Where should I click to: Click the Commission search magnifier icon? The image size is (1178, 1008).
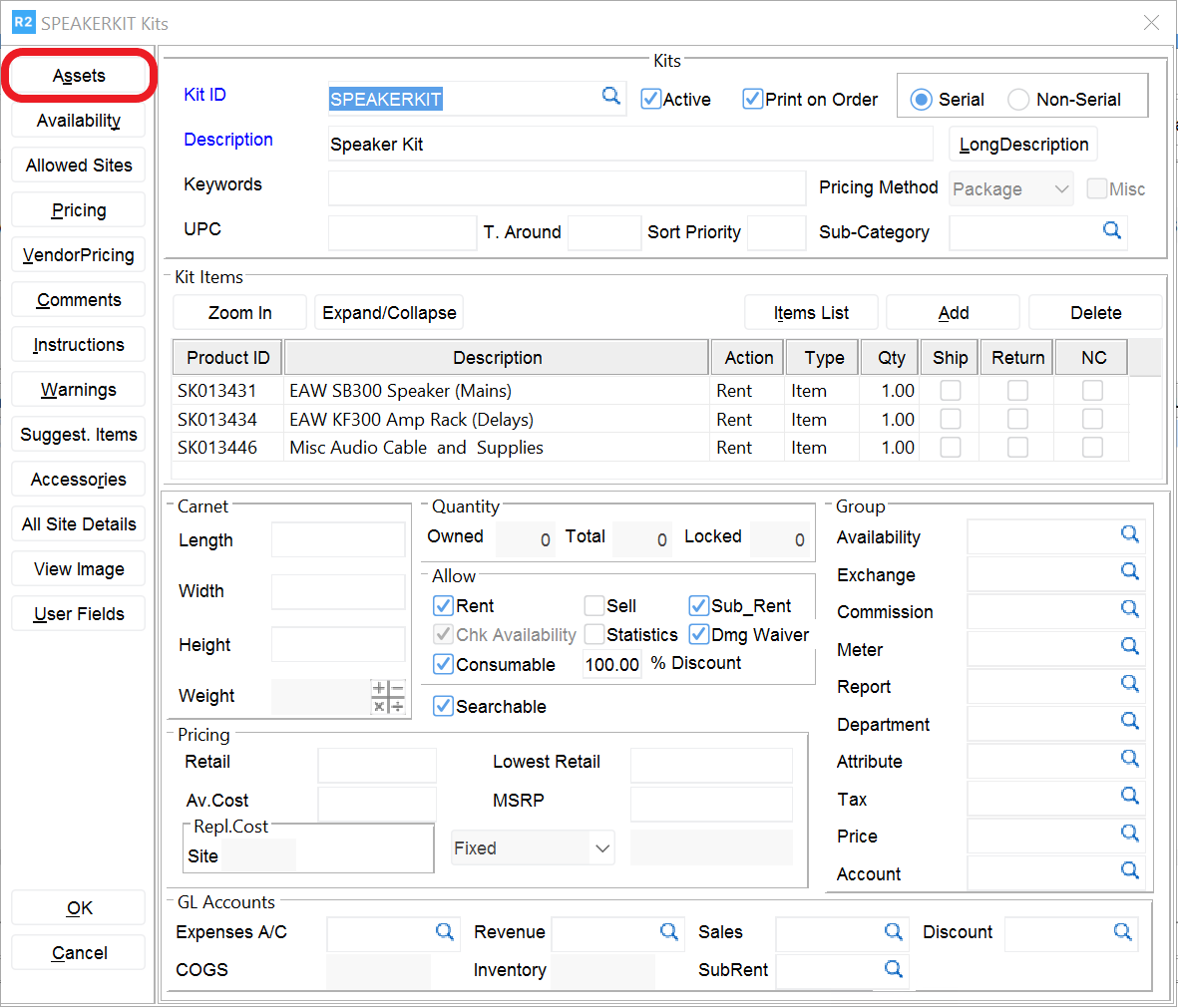pos(1129,609)
